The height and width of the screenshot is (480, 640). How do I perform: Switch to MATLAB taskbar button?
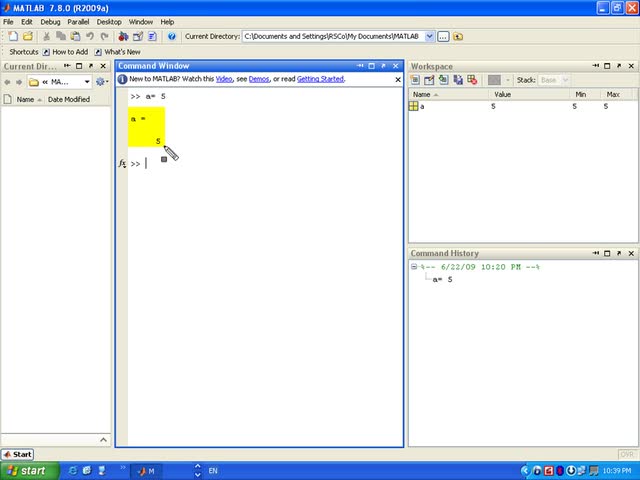pos(147,471)
